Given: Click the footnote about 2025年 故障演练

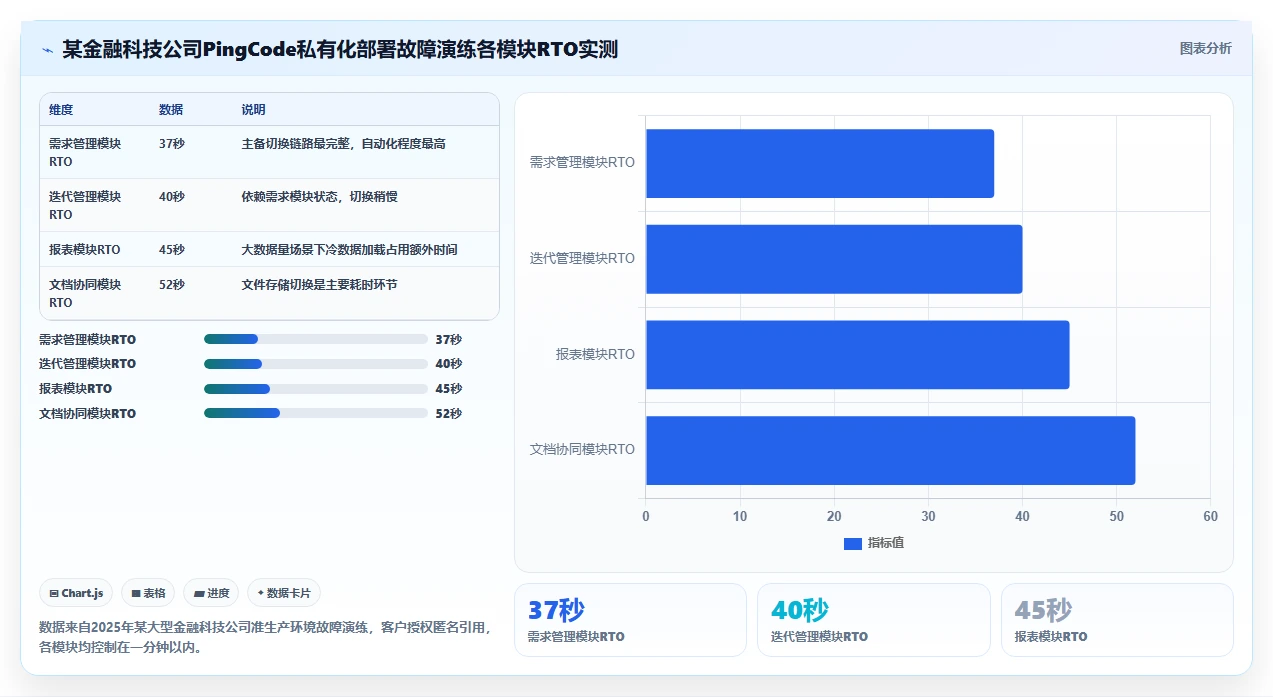Looking at the screenshot, I should [266, 637].
